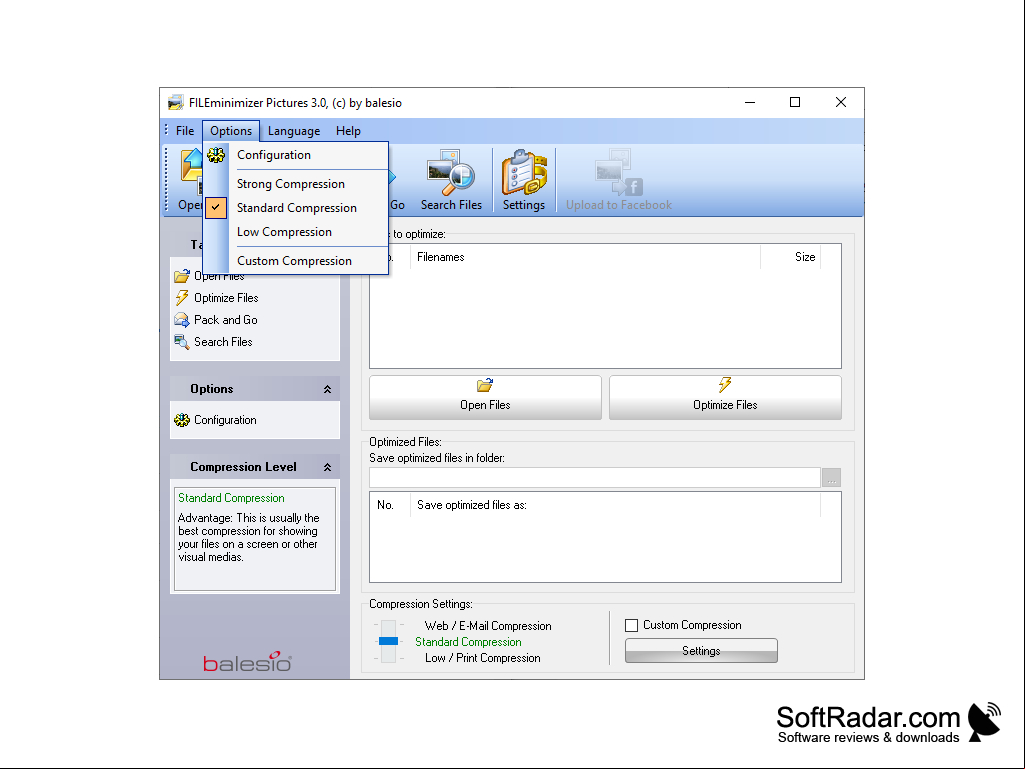This screenshot has width=1025, height=769.
Task: Click the save optimized files folder field
Action: 595,478
